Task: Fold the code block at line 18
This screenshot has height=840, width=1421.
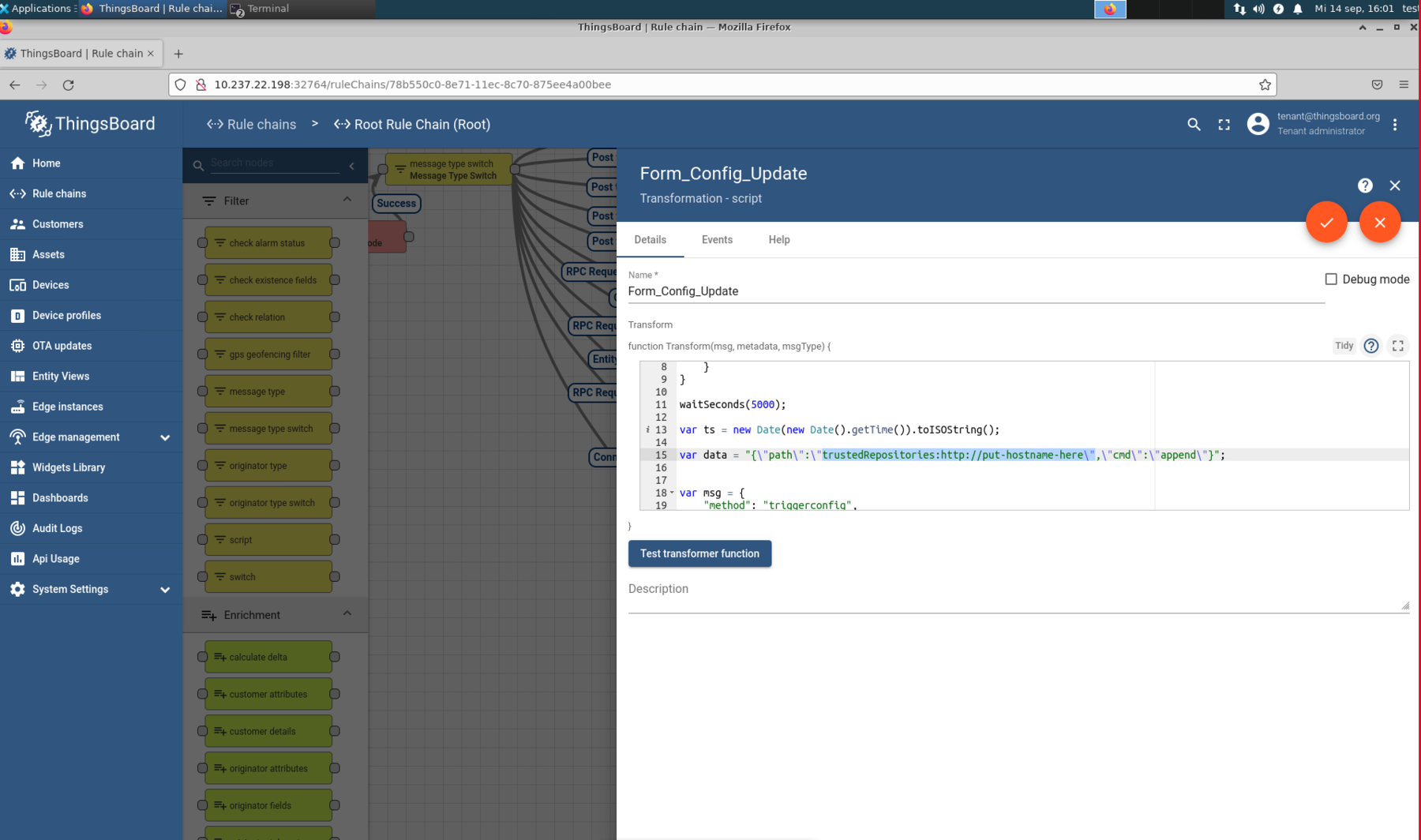Action: tap(672, 493)
